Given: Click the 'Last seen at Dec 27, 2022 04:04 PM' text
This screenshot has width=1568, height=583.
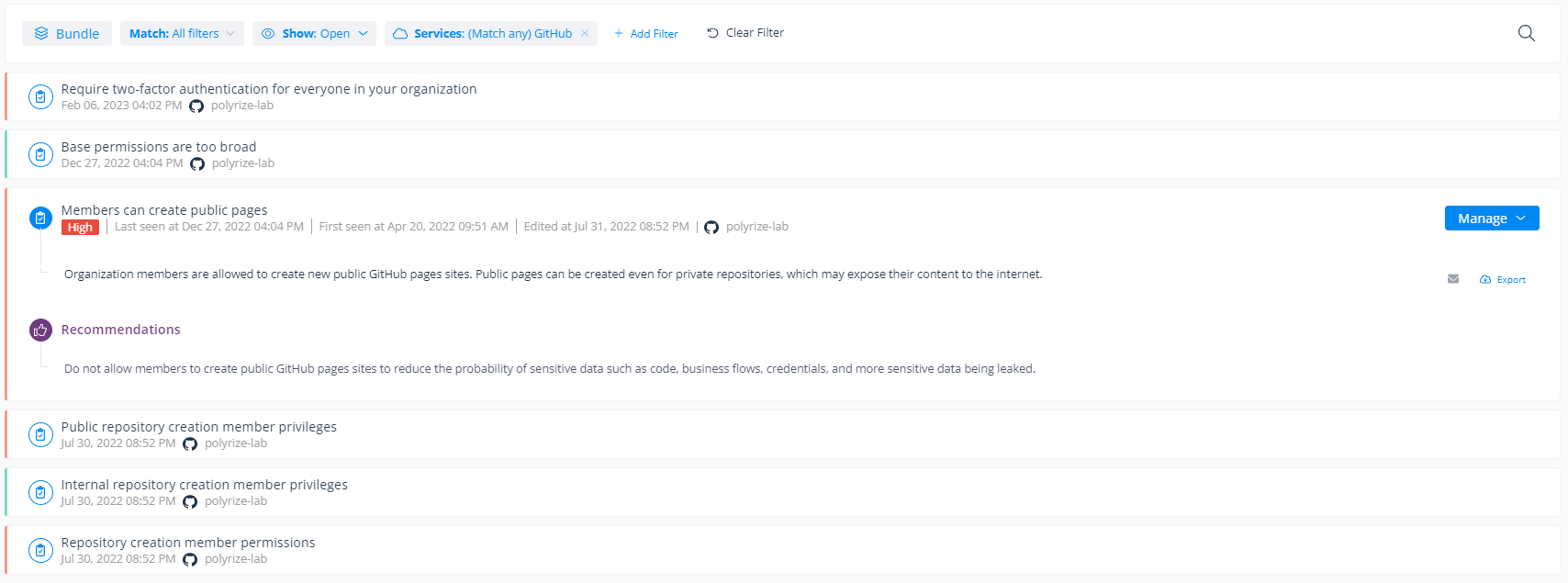Looking at the screenshot, I should (209, 227).
